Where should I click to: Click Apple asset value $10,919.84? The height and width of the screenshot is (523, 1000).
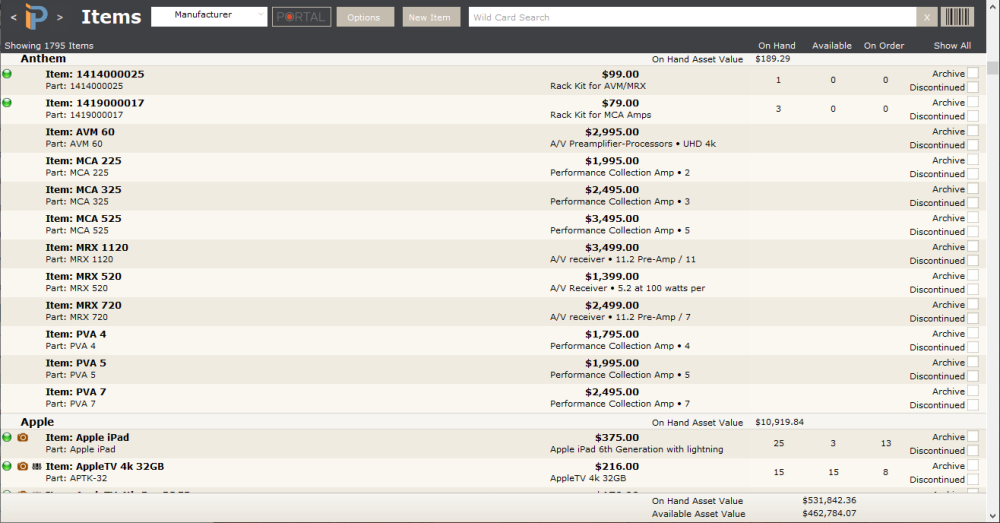click(779, 422)
